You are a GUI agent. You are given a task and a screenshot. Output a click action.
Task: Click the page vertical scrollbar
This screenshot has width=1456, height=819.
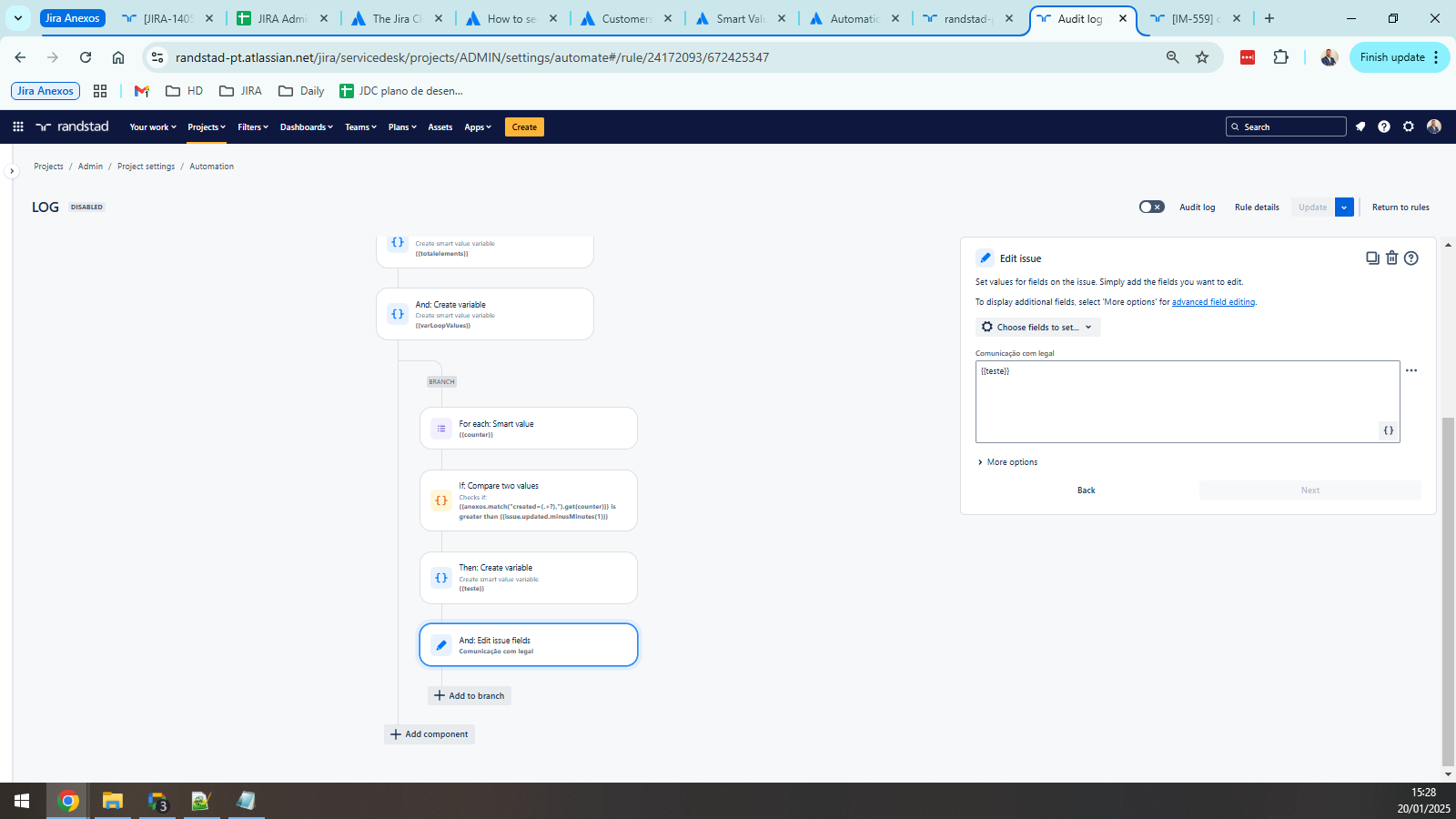point(1448,591)
